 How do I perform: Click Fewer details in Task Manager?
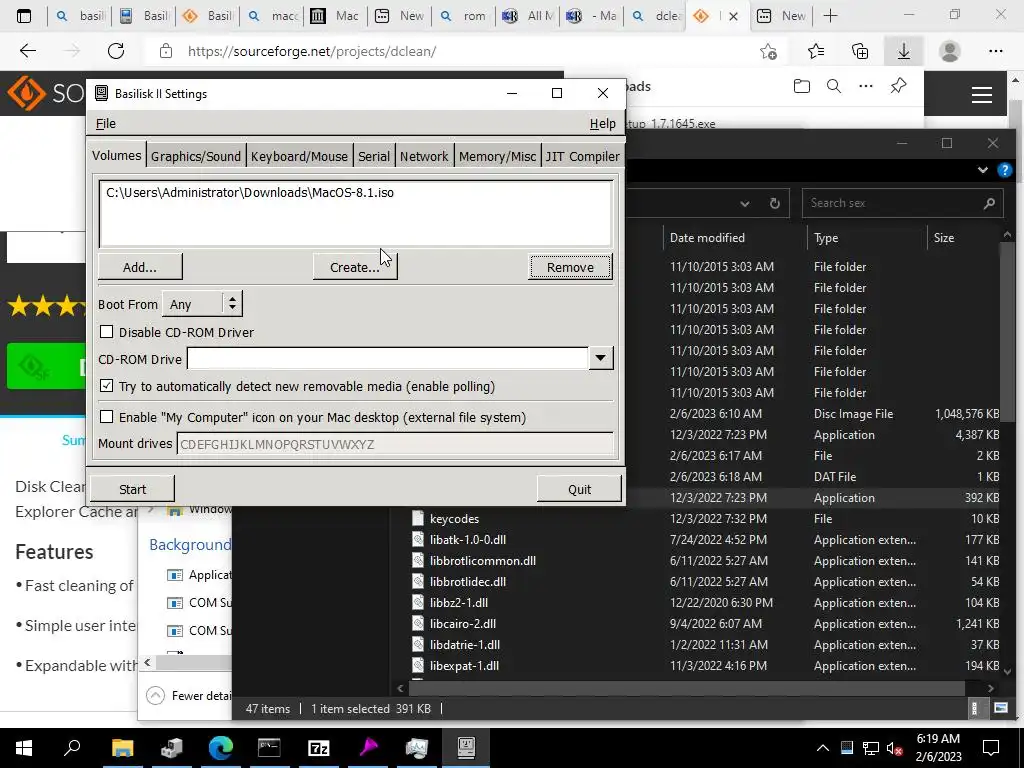tap(189, 696)
